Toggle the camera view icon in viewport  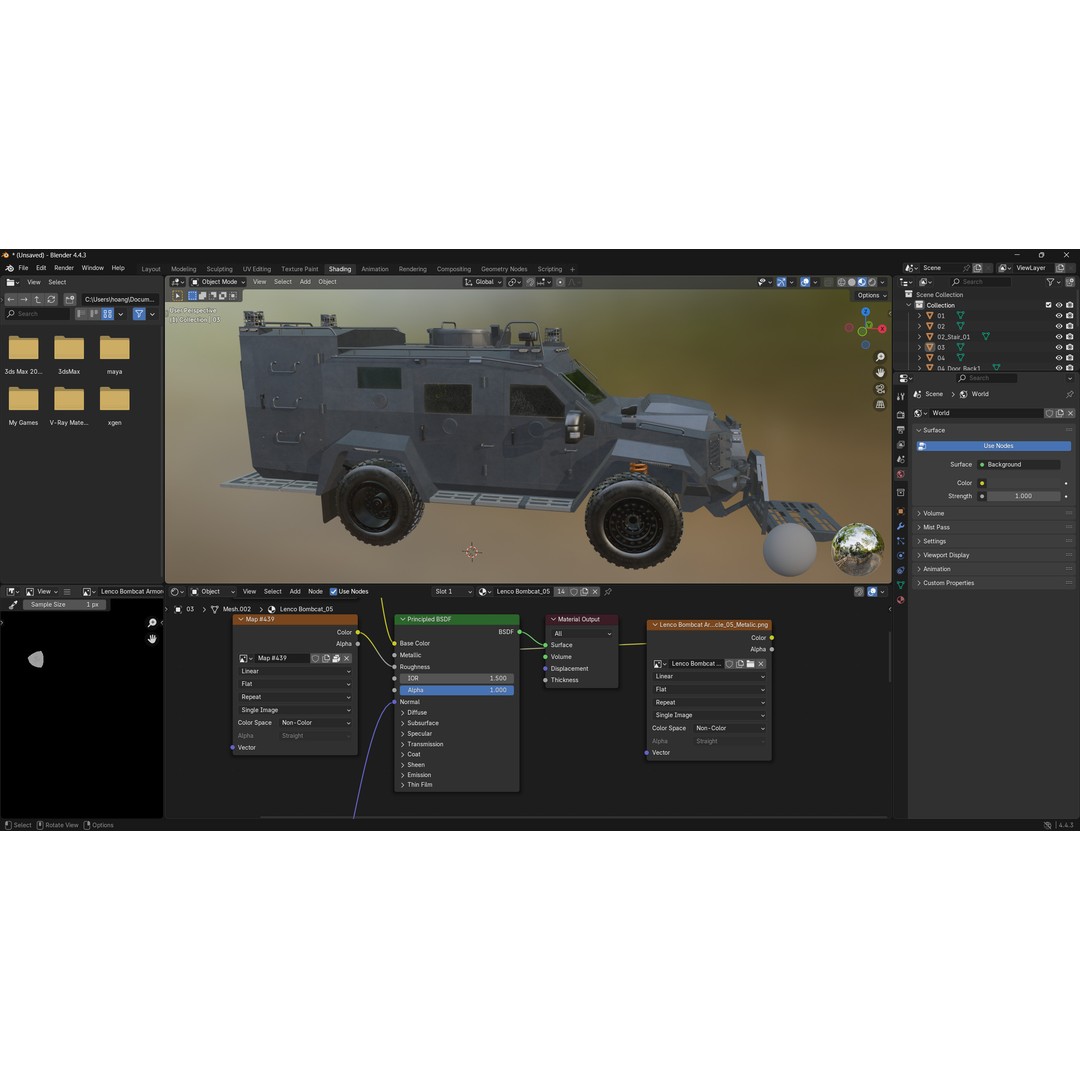880,389
